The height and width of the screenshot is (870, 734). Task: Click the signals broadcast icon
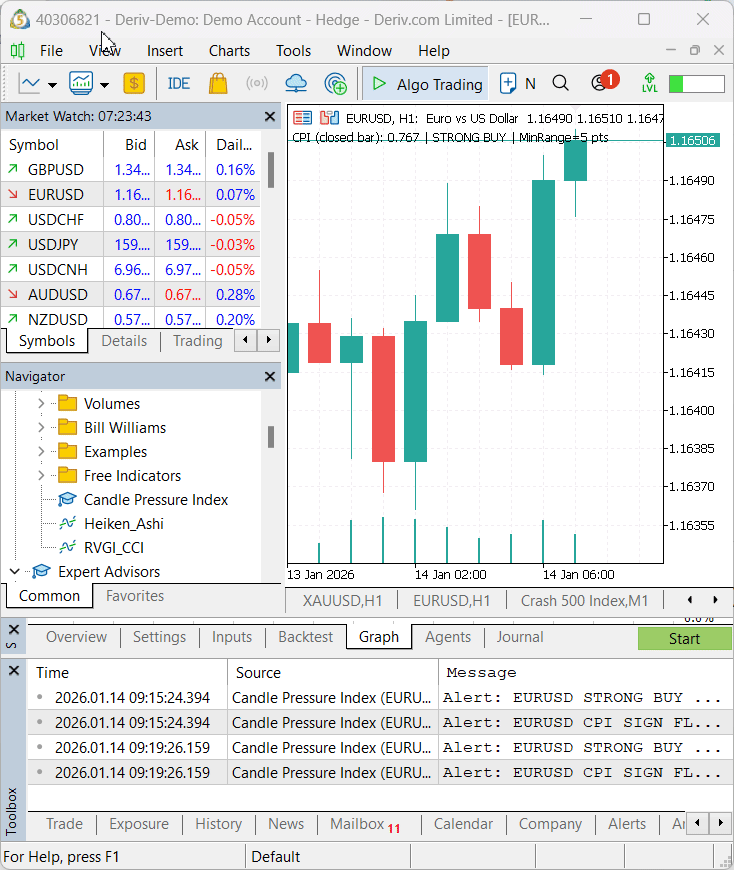click(x=257, y=84)
